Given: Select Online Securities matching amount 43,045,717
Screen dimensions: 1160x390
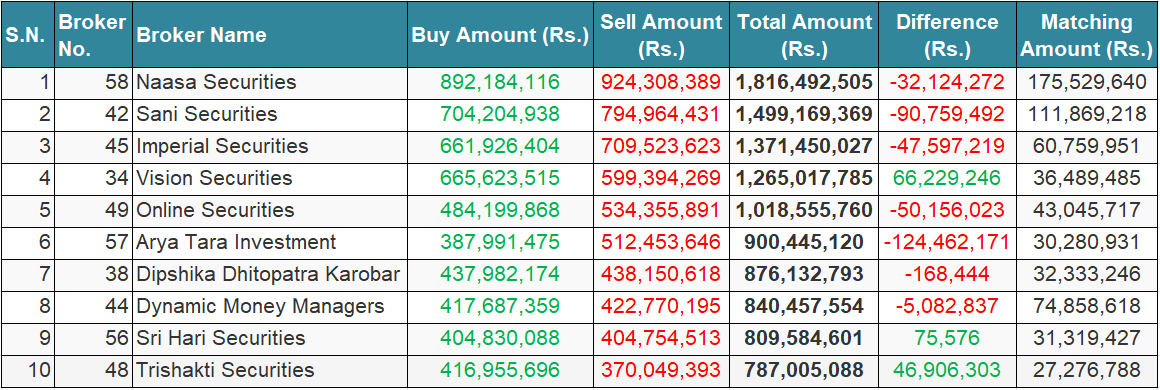Looking at the screenshot, I should (1087, 210).
